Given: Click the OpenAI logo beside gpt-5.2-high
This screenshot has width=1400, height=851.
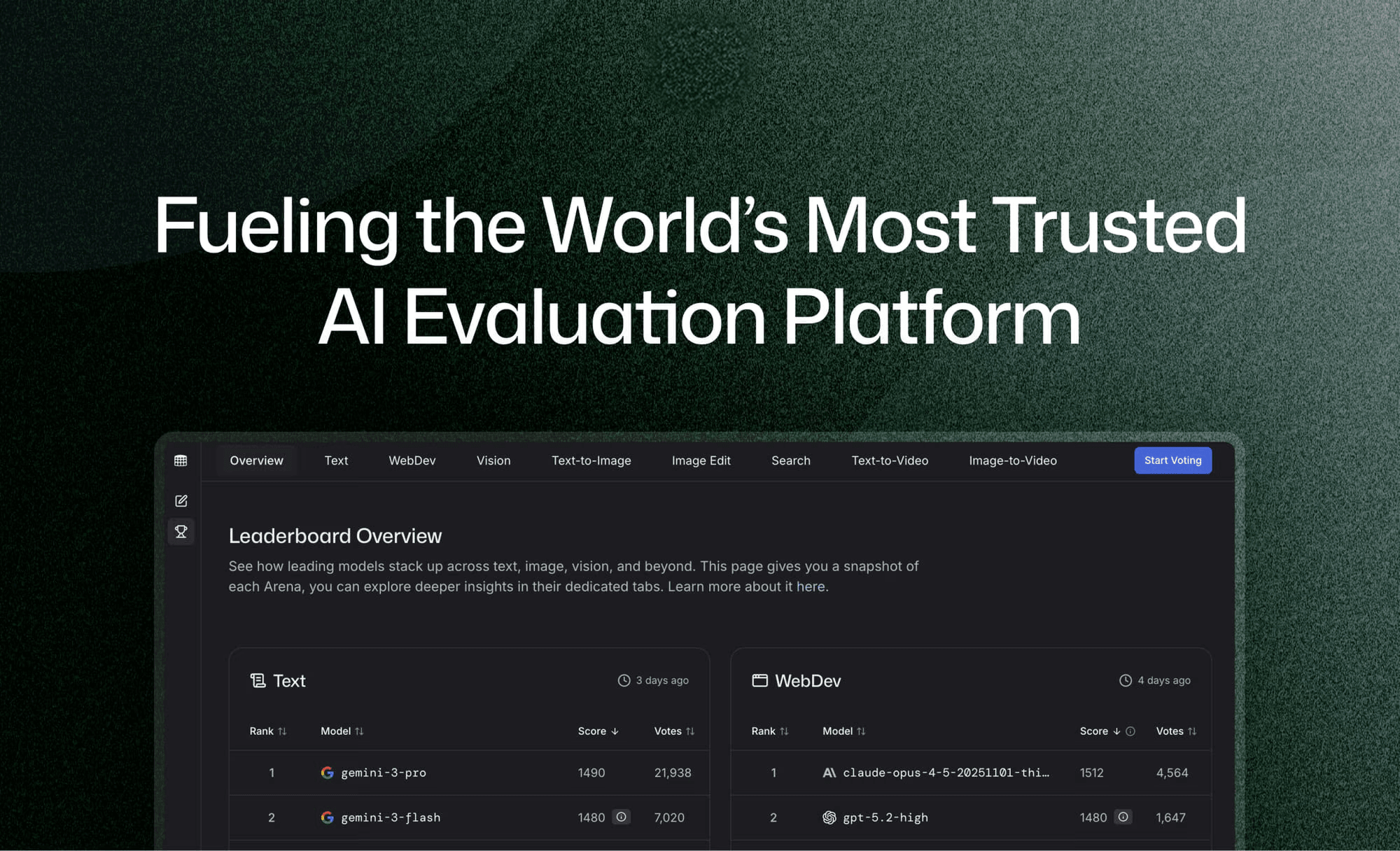Looking at the screenshot, I should click(829, 817).
